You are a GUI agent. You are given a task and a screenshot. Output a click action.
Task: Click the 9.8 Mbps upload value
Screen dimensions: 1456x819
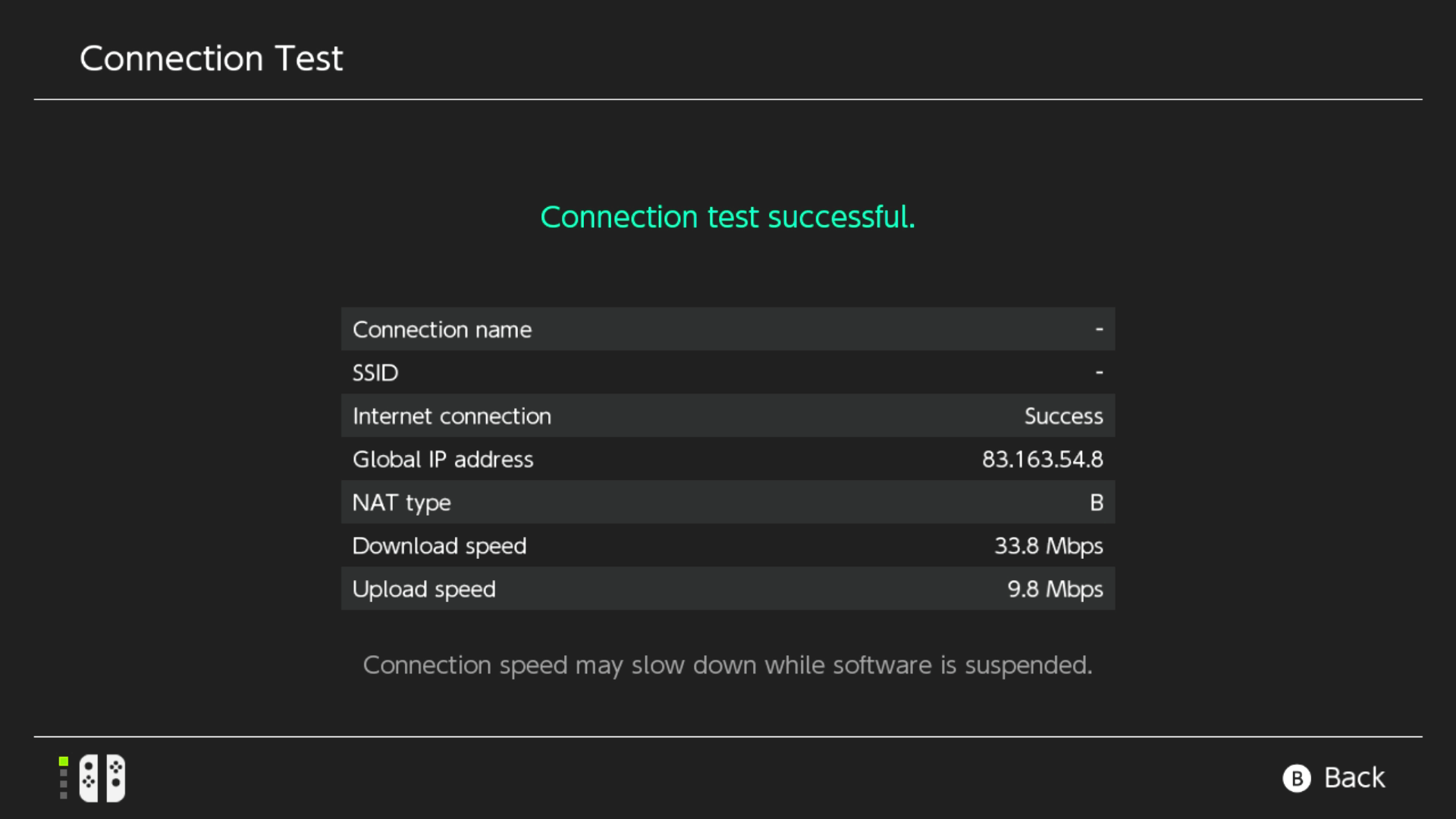pyautogui.click(x=1055, y=589)
